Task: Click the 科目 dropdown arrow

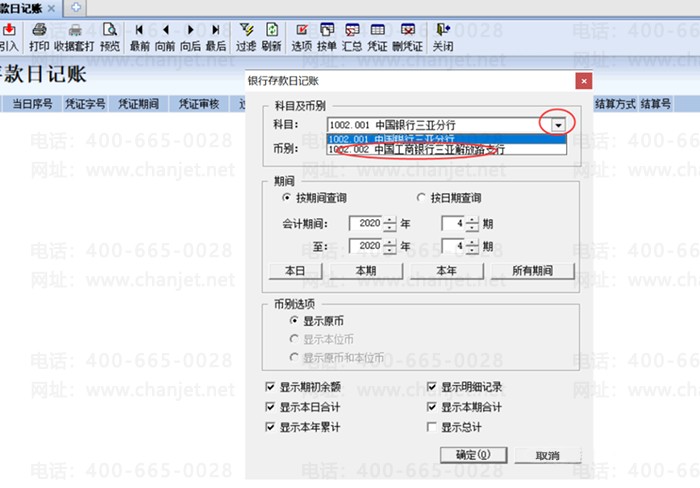Action: point(558,124)
